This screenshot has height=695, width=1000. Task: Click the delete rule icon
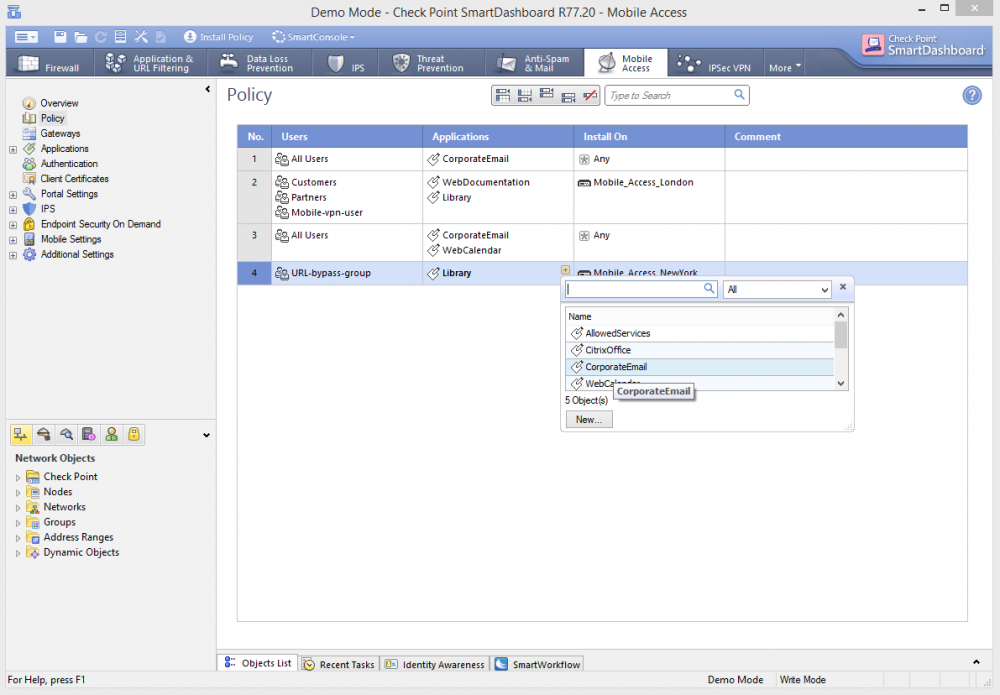pyautogui.click(x=590, y=96)
